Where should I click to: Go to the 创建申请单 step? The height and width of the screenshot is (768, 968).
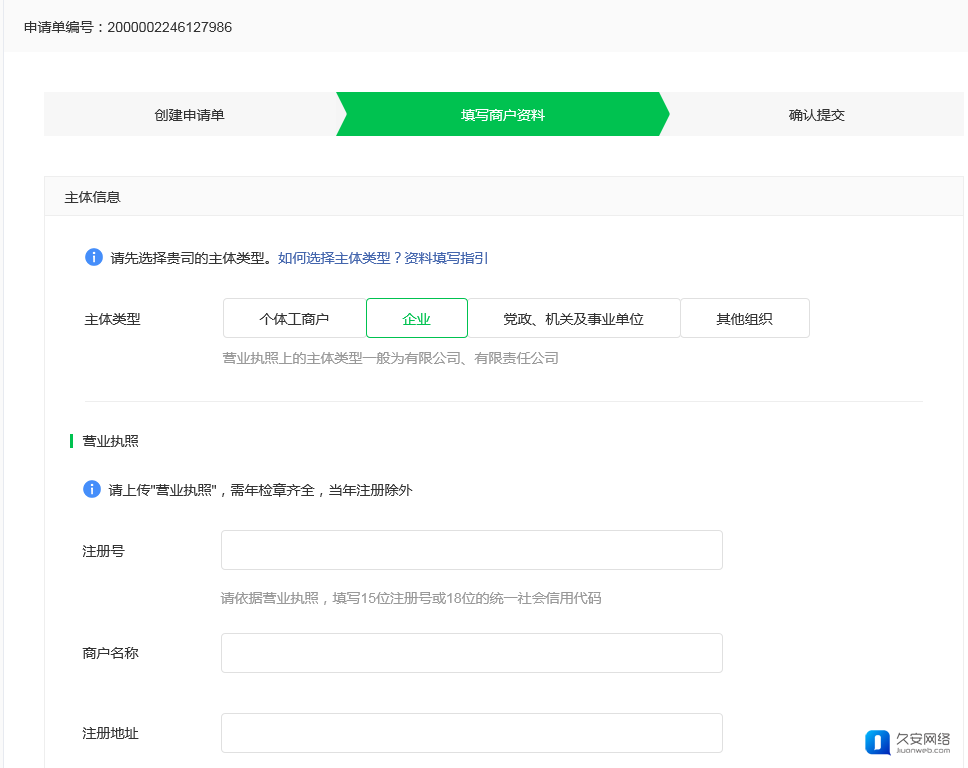189,115
